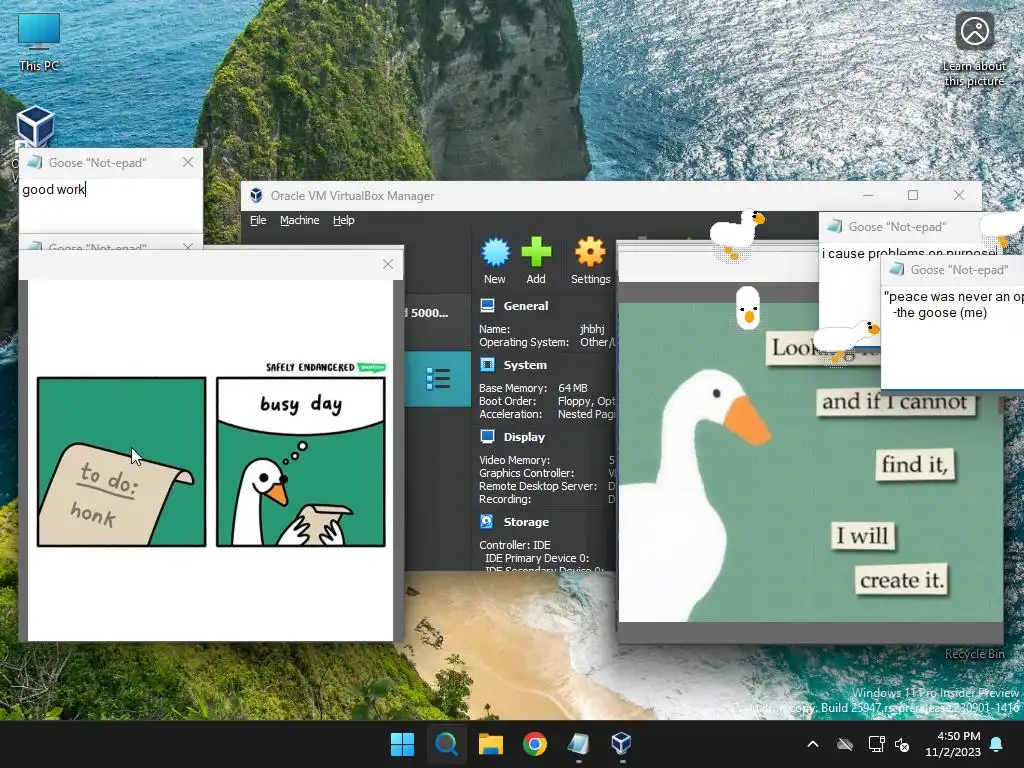Click the '64 MB' base memory value
Screen dimensions: 1024x768
(573, 388)
